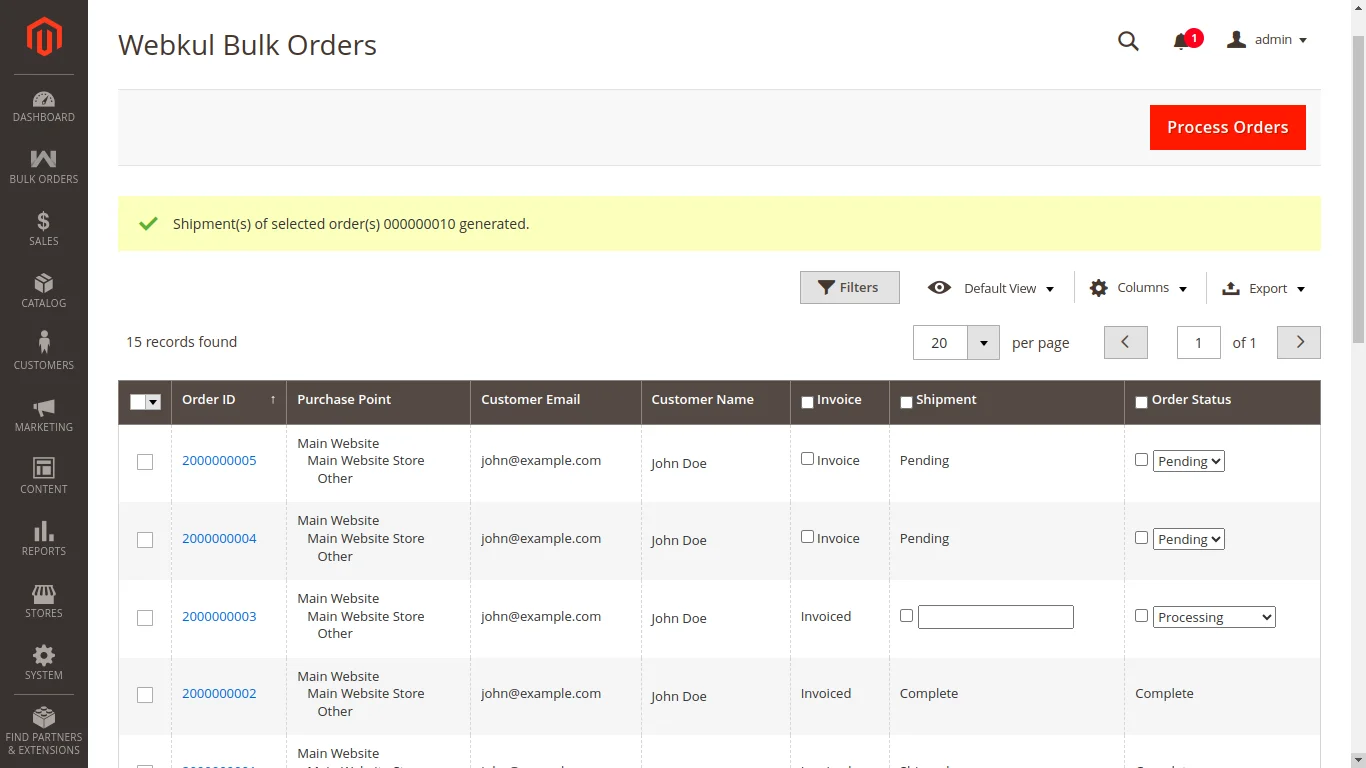Viewport: 1366px width, 768px height.
Task: Open order 2000000004 via its link
Action: pos(219,538)
